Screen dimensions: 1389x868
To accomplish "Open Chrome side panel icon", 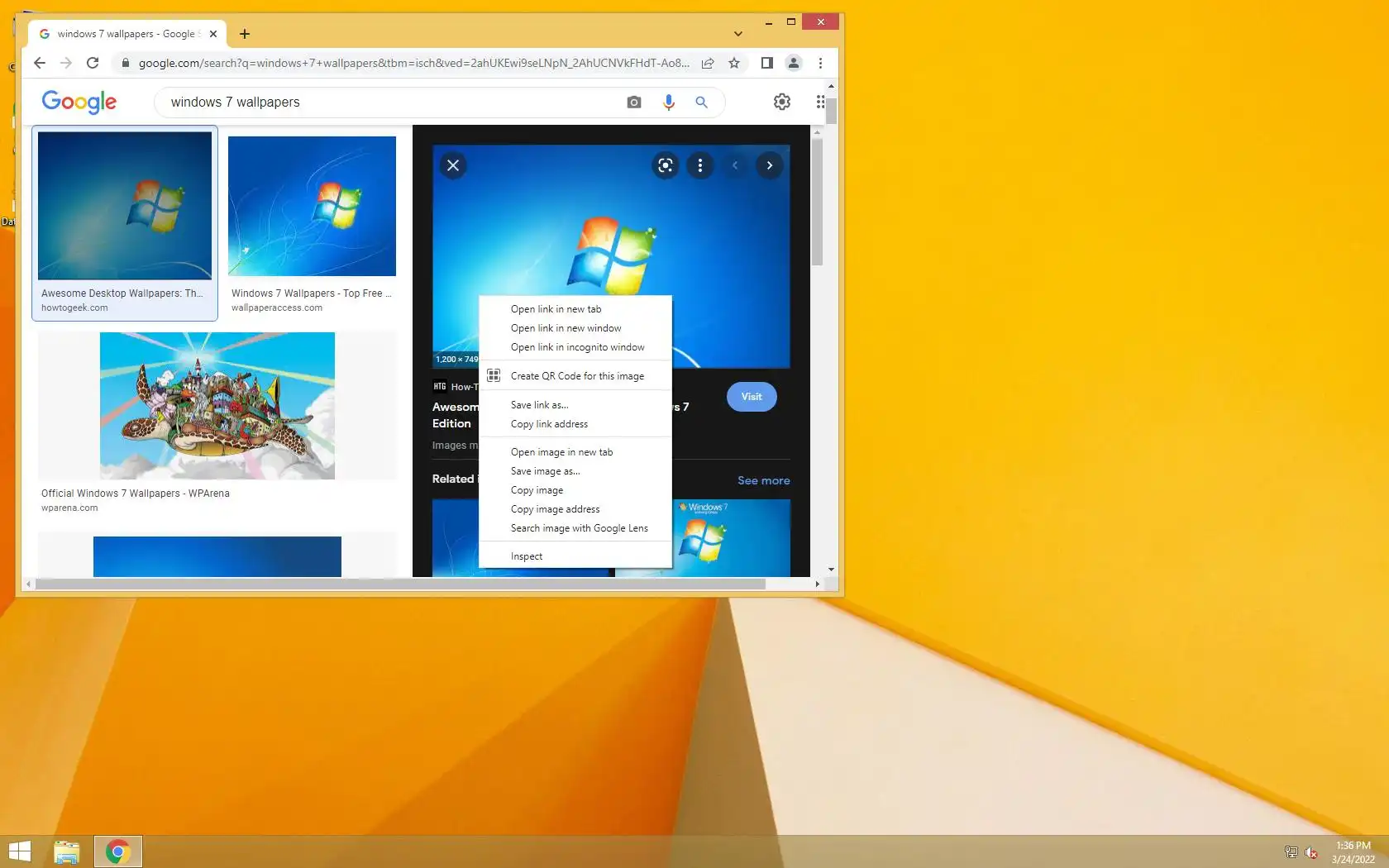I will click(x=766, y=63).
